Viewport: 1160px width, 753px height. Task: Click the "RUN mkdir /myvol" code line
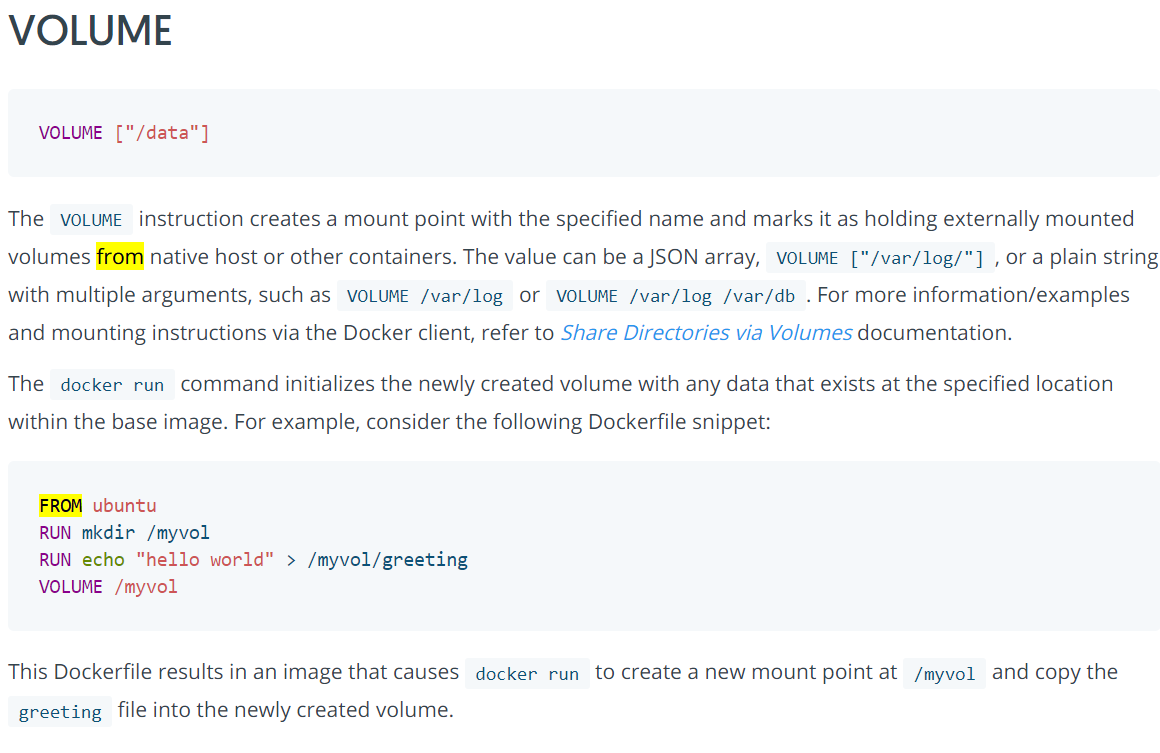[124, 533]
